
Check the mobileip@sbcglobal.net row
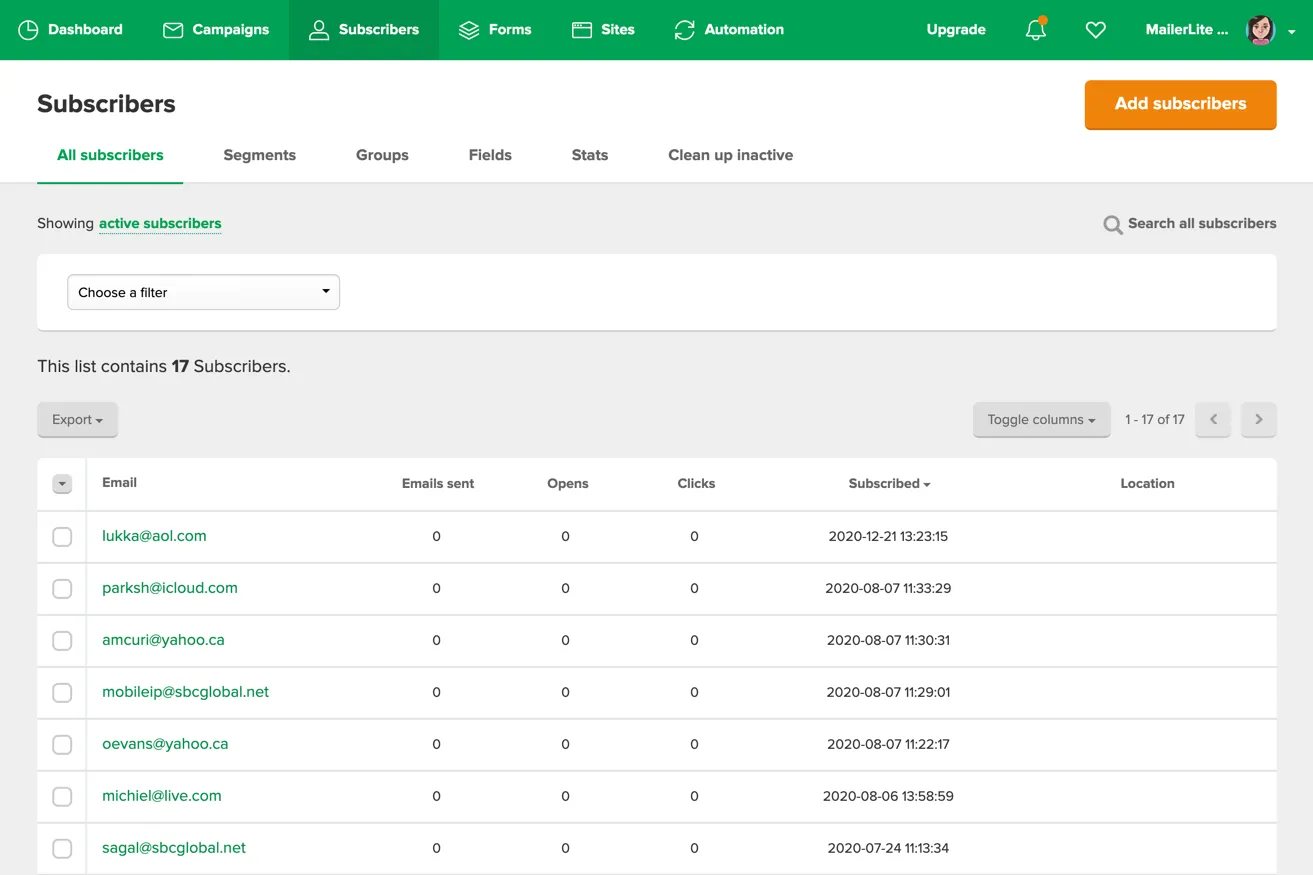[x=62, y=693]
